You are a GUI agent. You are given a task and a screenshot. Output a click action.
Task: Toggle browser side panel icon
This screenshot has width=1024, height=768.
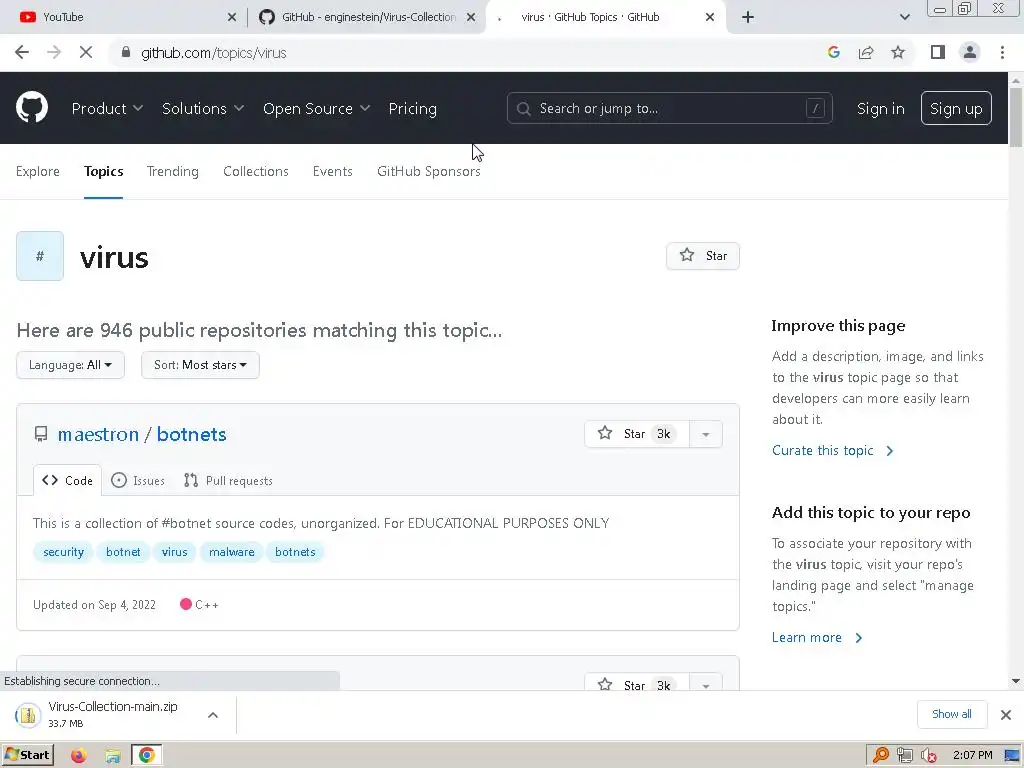938,52
